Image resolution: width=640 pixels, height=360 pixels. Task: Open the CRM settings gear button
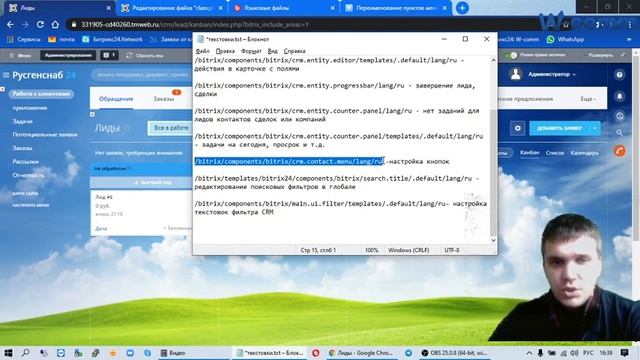click(x=518, y=128)
